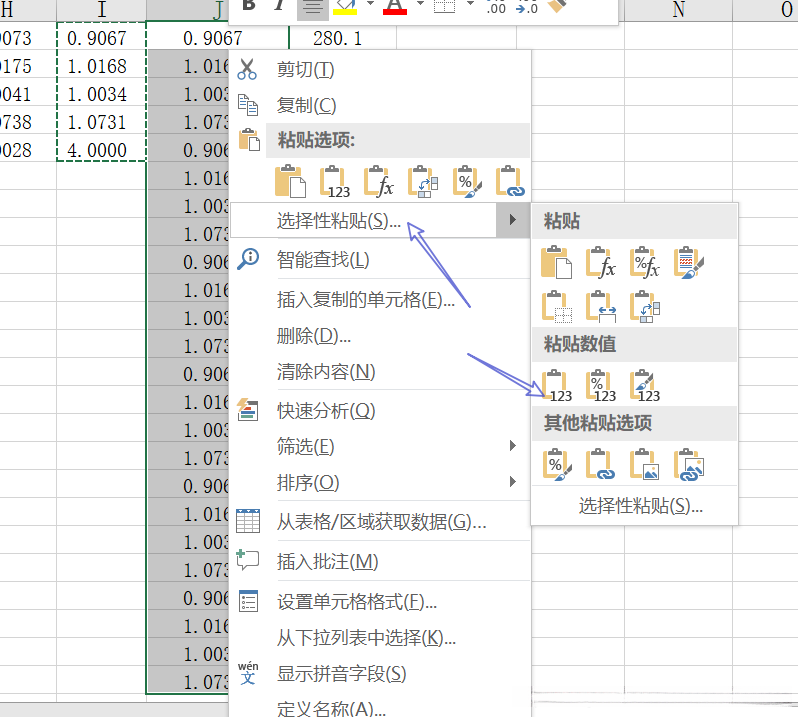The image size is (798, 717).
Task: Click the comment icon beside 插入批注
Action: tap(248, 560)
